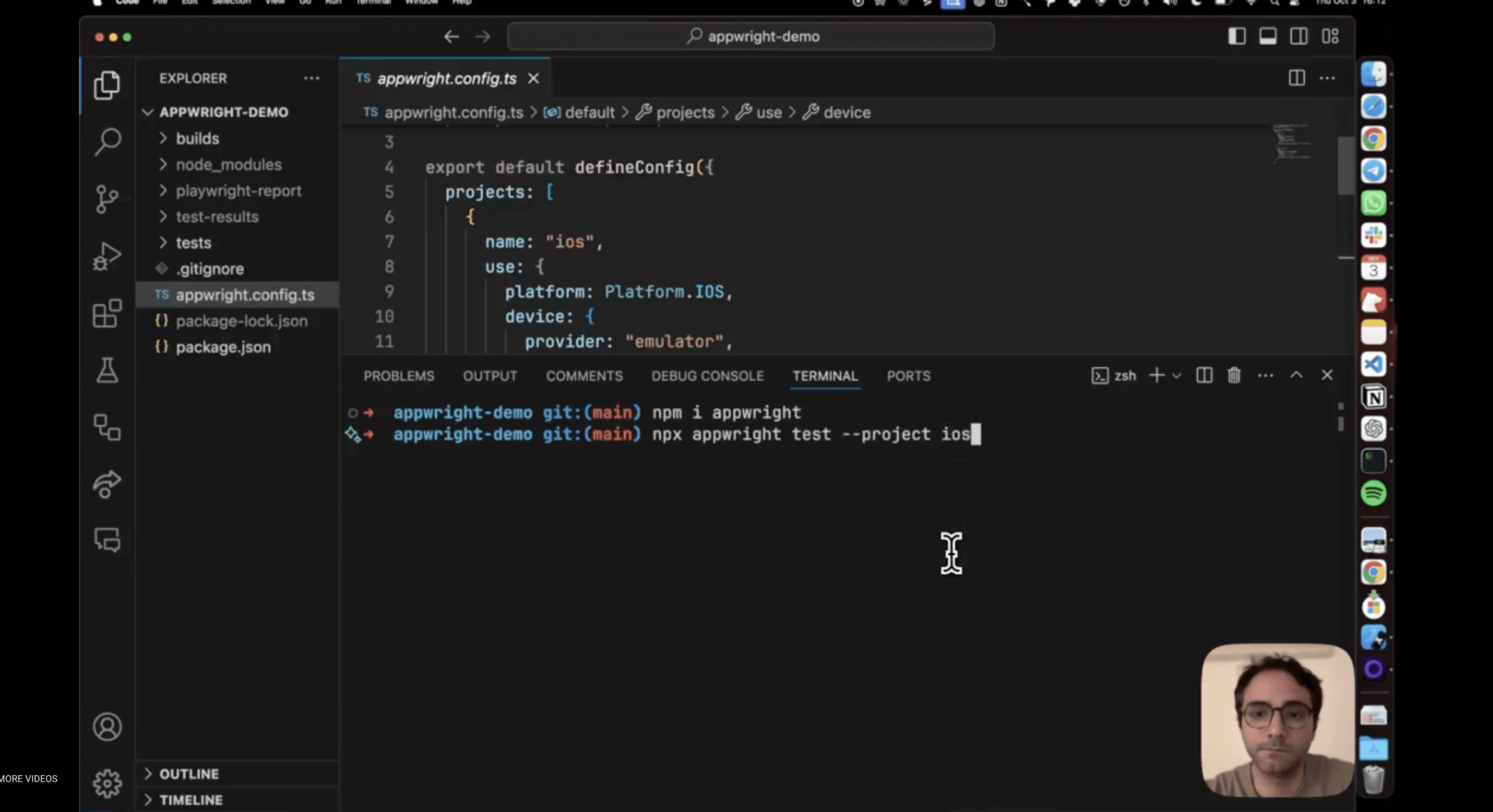The width and height of the screenshot is (1493, 812).
Task: Open the new terminal launch profile dropdown
Action: coord(1176,375)
